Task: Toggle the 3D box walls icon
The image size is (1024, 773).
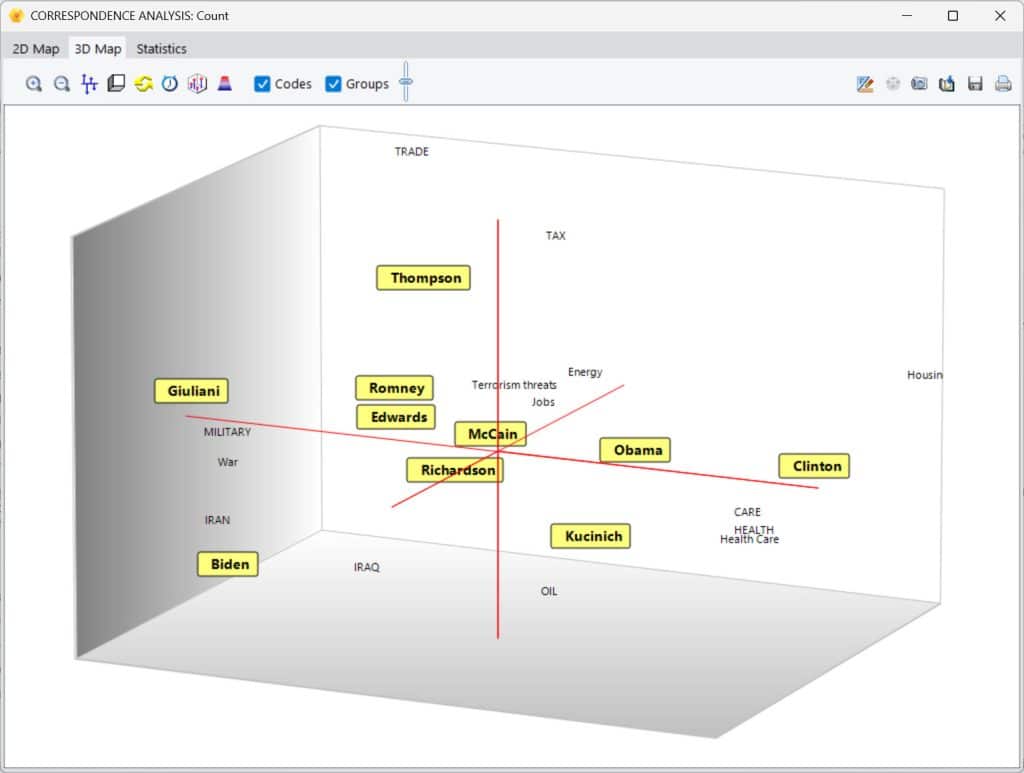Action: click(x=116, y=84)
